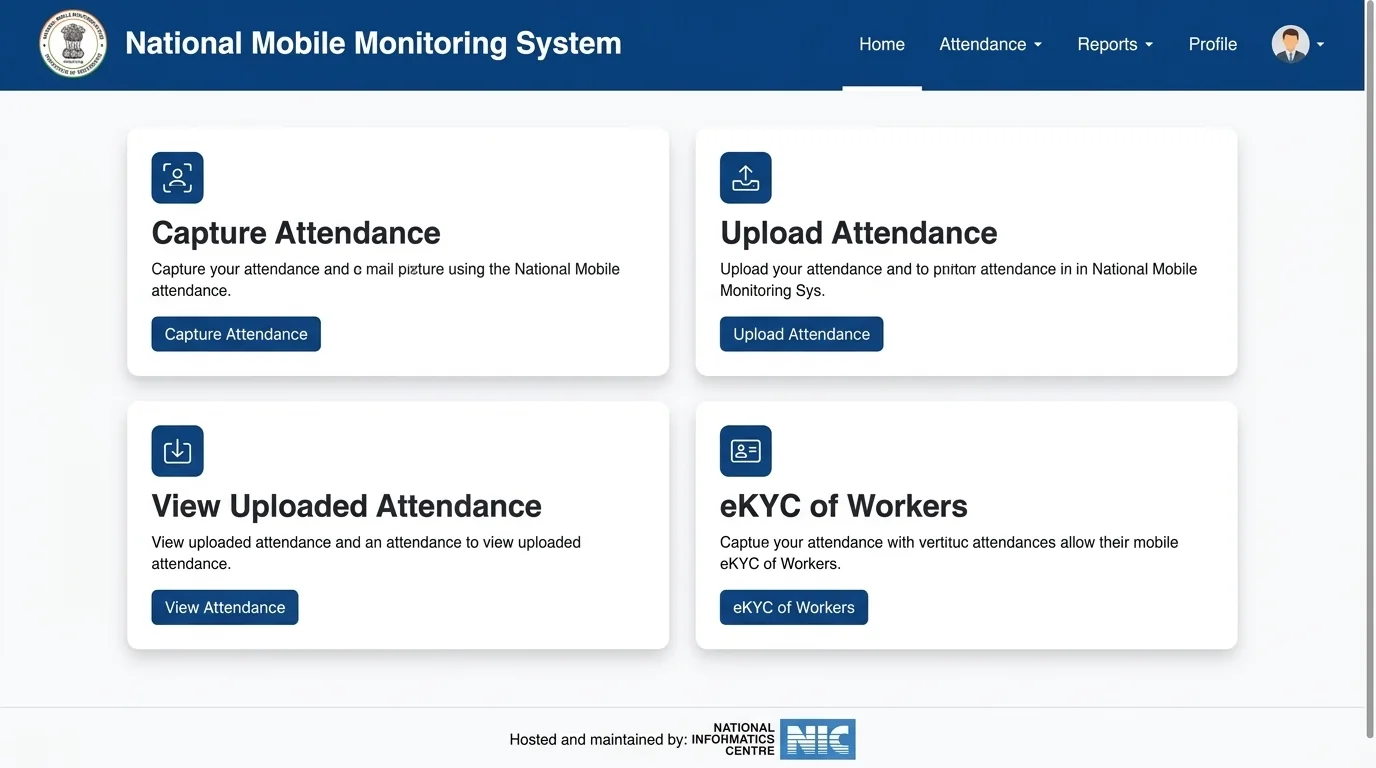1376x768 pixels.
Task: Open the Attendance dropdown menu
Action: pos(990,44)
